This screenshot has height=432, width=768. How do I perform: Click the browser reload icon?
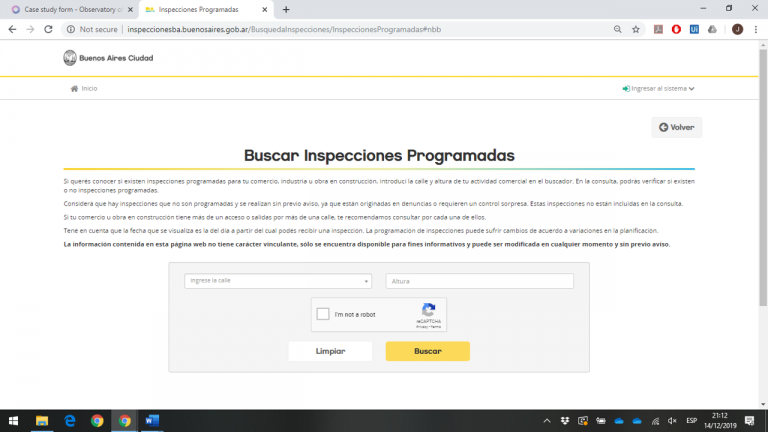(x=48, y=30)
